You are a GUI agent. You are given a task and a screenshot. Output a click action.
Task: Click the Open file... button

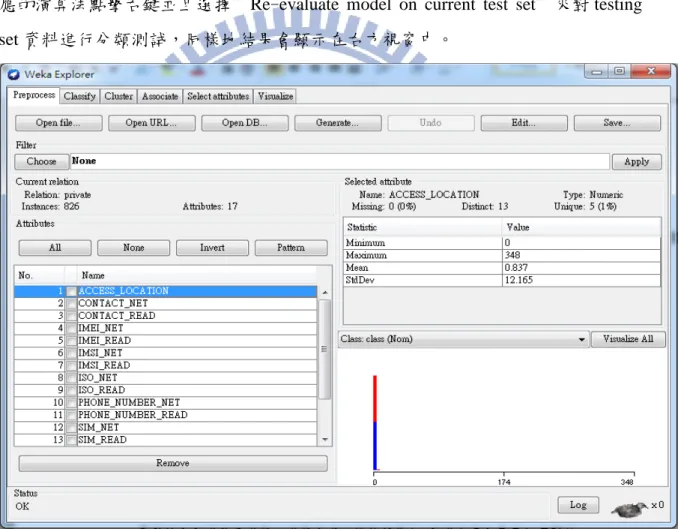58,123
